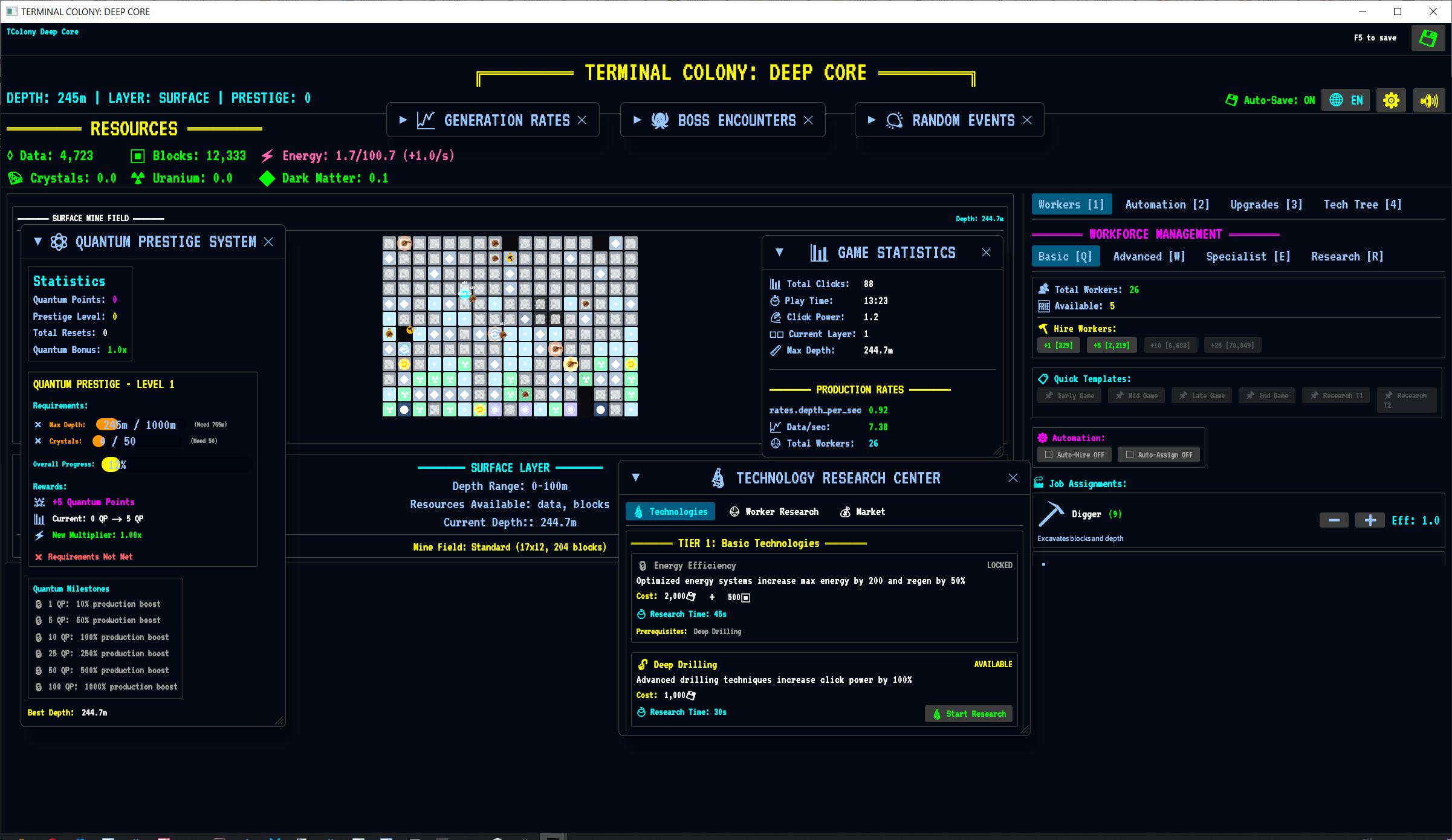This screenshot has width=1452, height=840.
Task: Close the Quantum Prestige System panel
Action: click(x=269, y=242)
